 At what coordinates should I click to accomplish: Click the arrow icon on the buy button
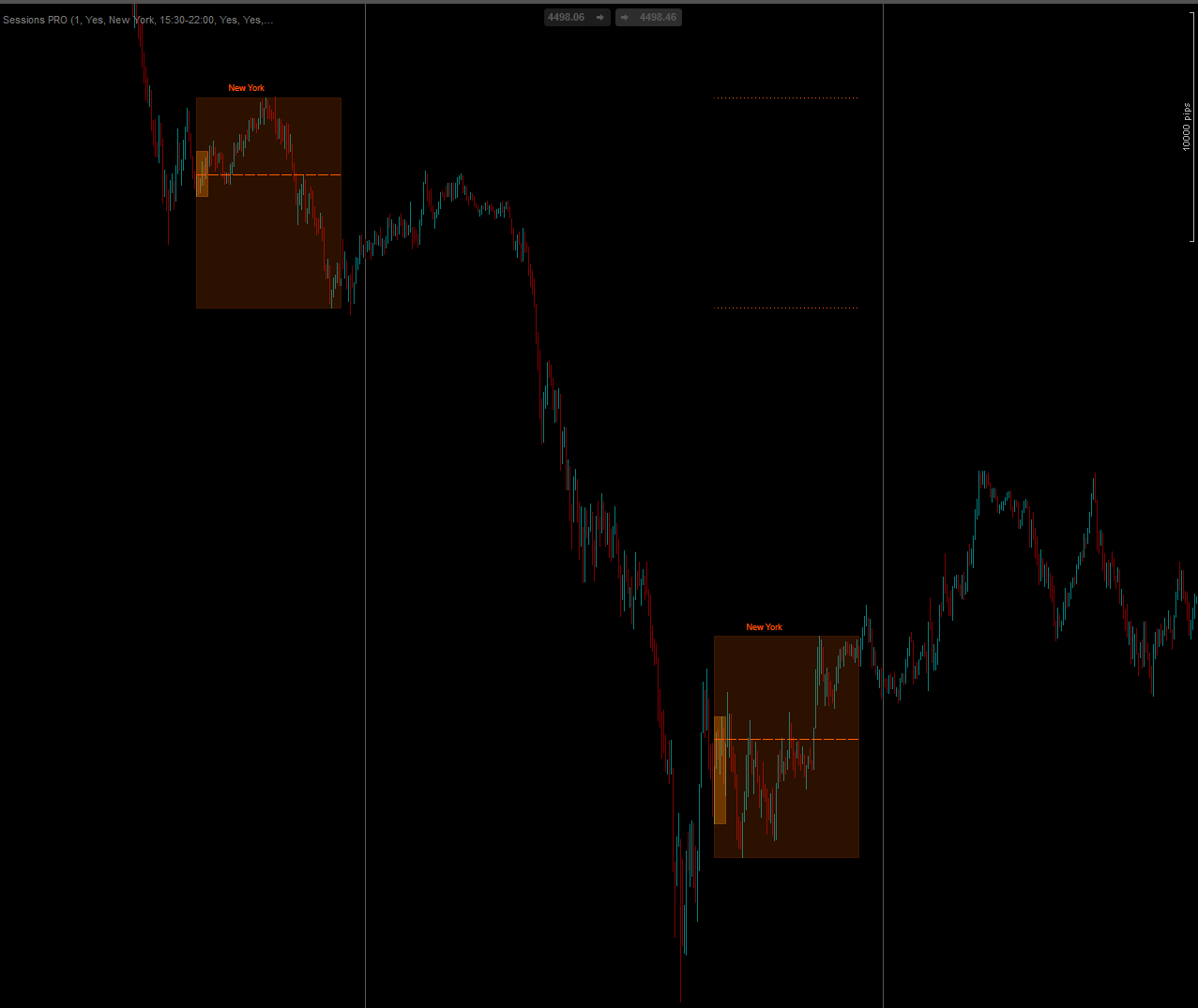[625, 18]
